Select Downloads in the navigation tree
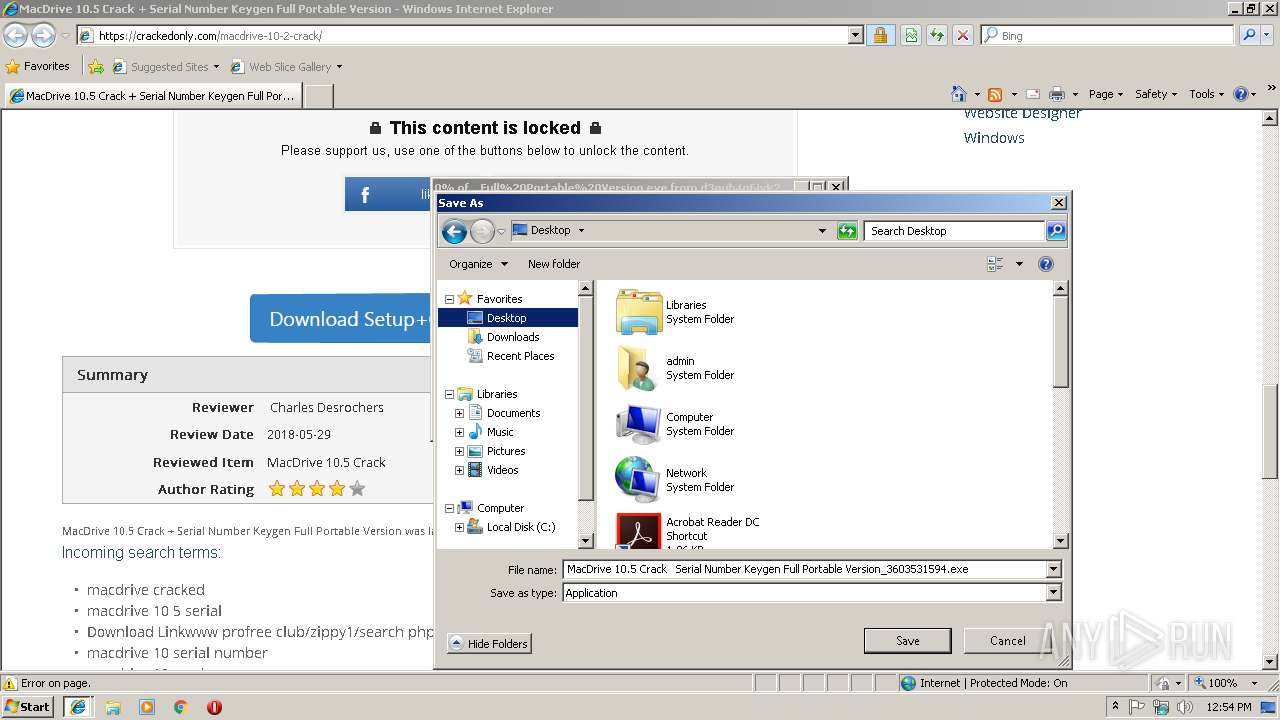The height and width of the screenshot is (720, 1280). coord(513,337)
